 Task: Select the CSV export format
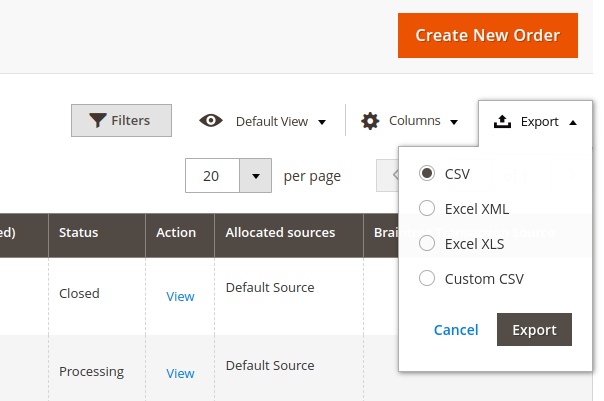click(427, 174)
